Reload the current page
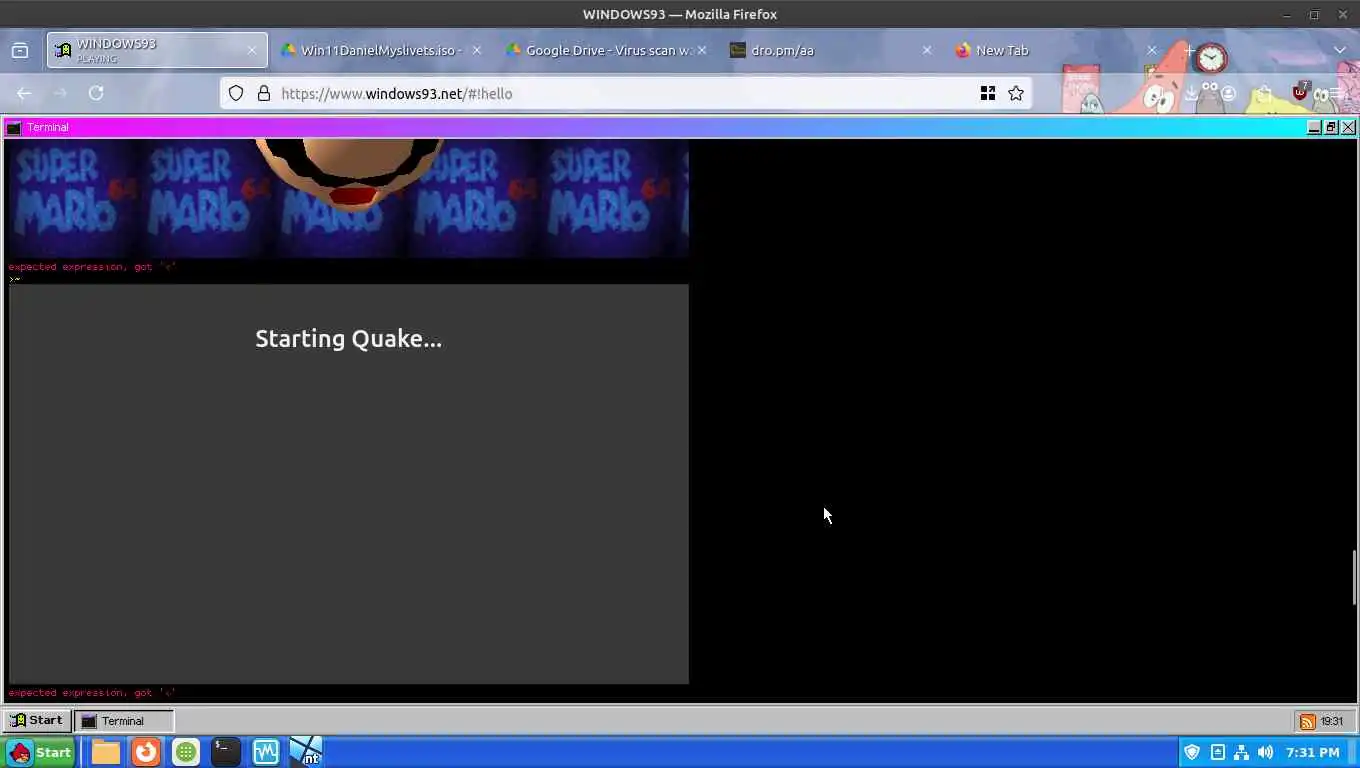The height and width of the screenshot is (768, 1360). click(x=96, y=93)
